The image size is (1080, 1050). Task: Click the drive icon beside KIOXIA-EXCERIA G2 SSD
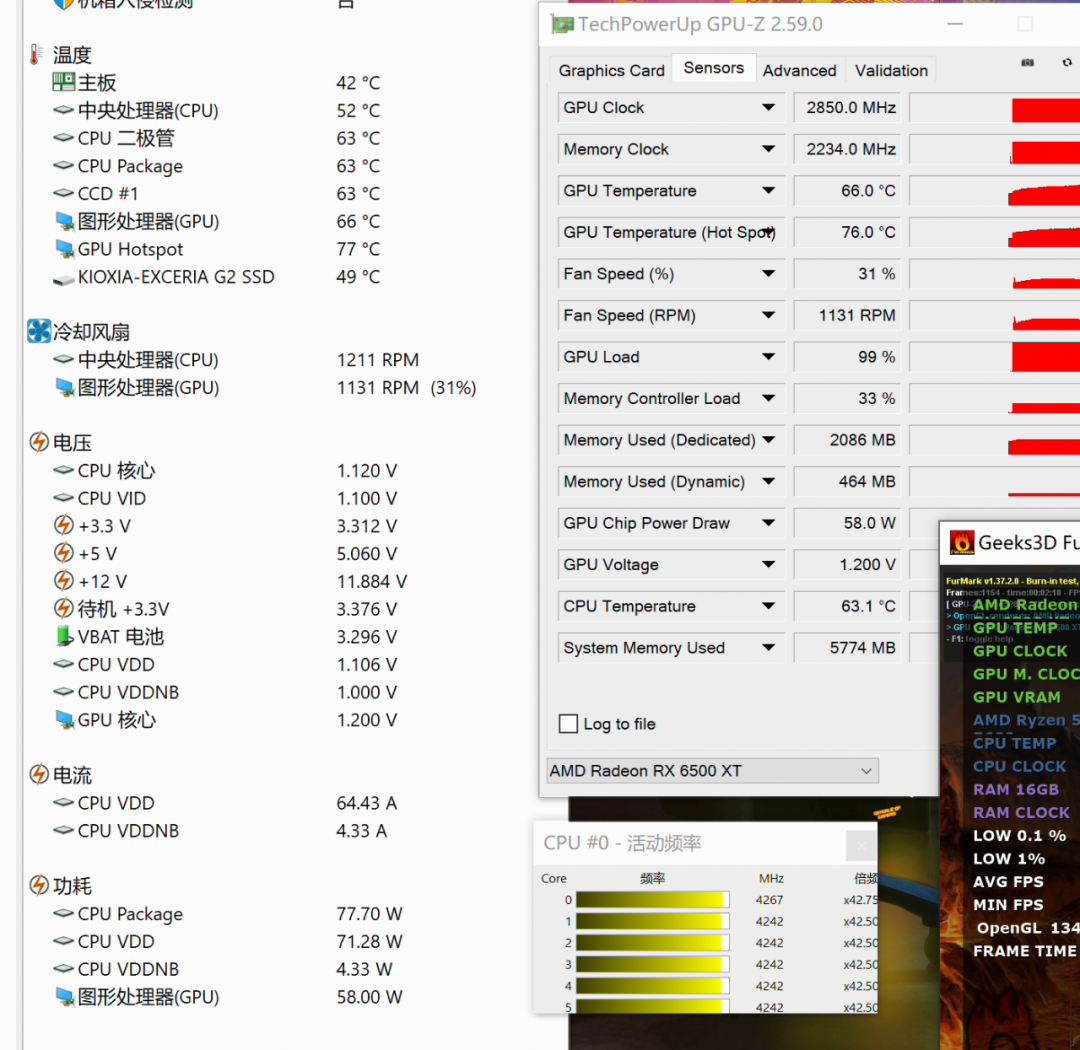coord(63,278)
